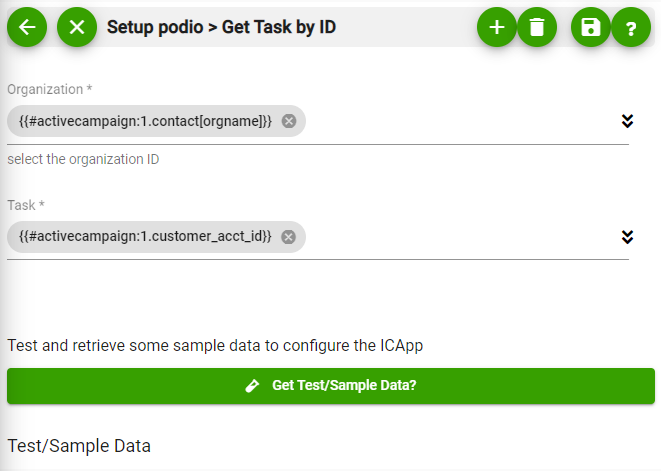Remove the contact[orgname] chip via its x
This screenshot has width=661, height=471.
289,121
